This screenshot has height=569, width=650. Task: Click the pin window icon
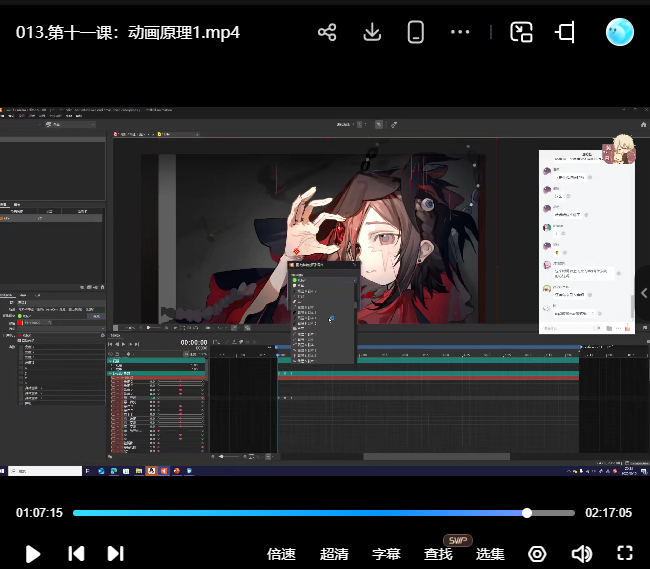tap(565, 32)
